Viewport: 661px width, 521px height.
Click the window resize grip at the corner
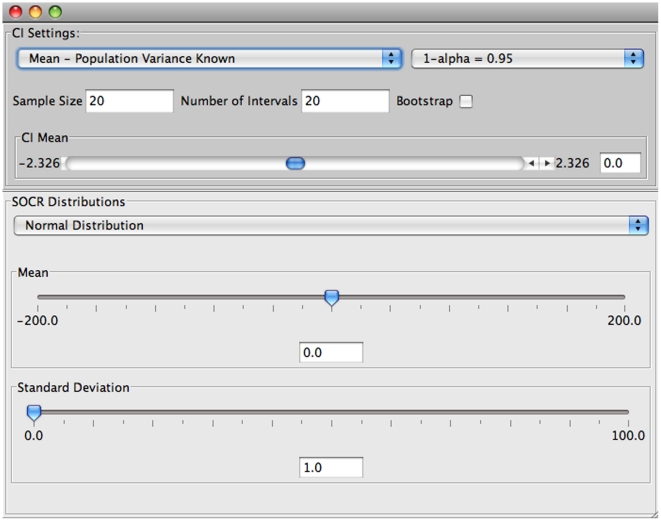654,515
